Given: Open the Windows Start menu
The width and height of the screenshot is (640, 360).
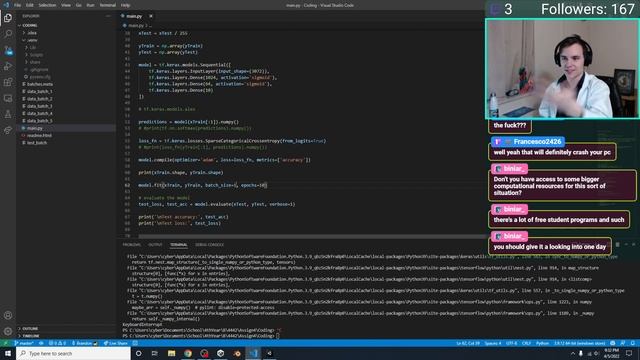Looking at the screenshot, I should coord(8,353).
